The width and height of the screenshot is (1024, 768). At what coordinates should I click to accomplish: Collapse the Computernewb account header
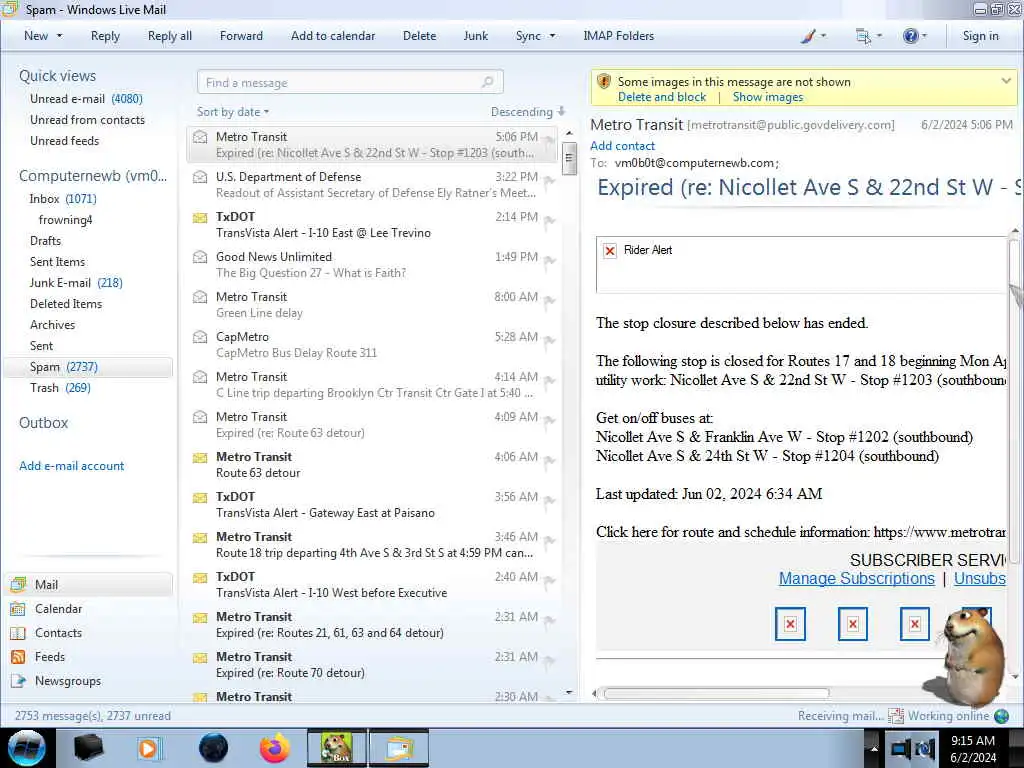pyautogui.click(x=93, y=176)
